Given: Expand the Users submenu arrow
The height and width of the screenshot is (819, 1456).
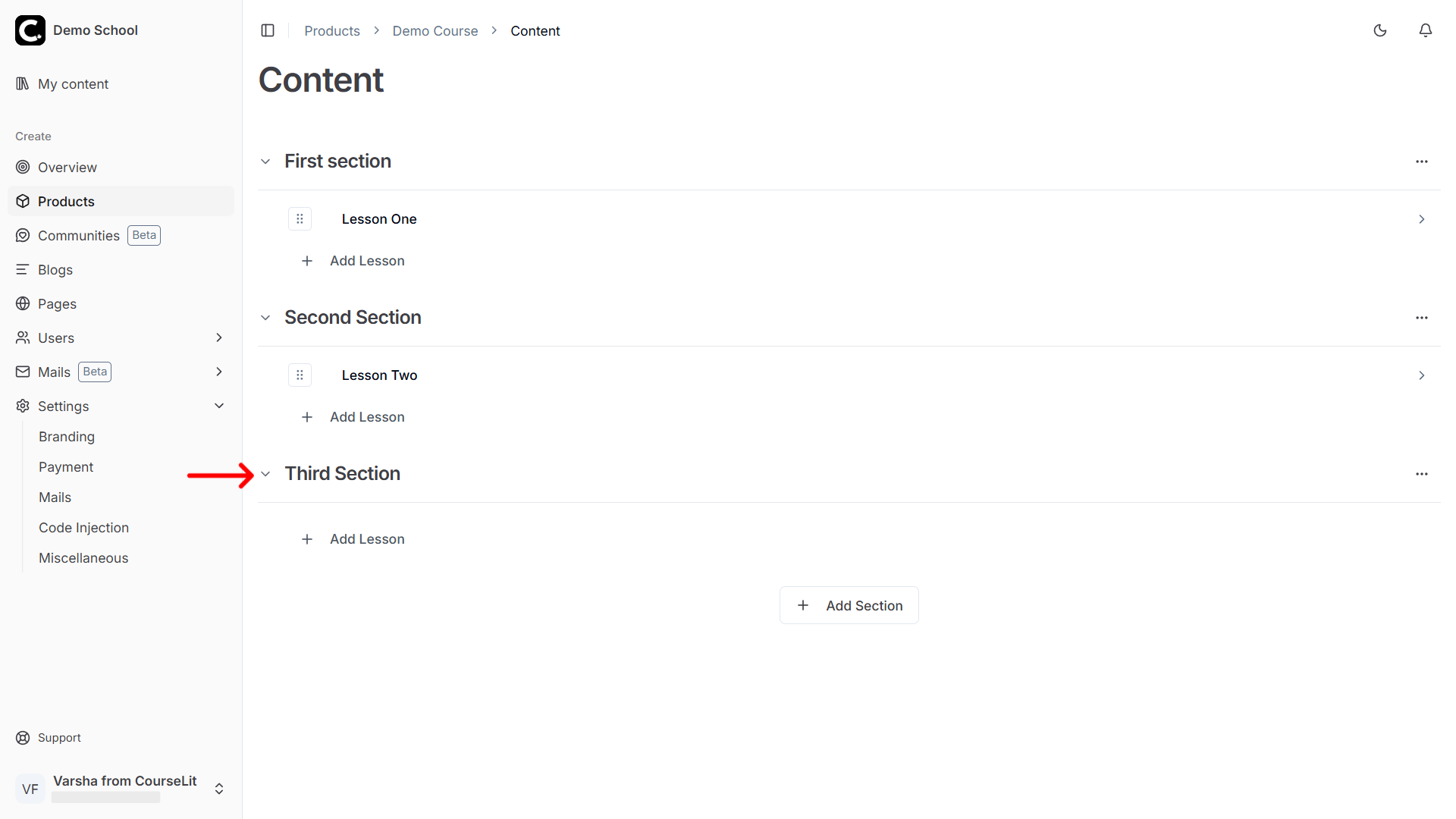Looking at the screenshot, I should coord(218,337).
